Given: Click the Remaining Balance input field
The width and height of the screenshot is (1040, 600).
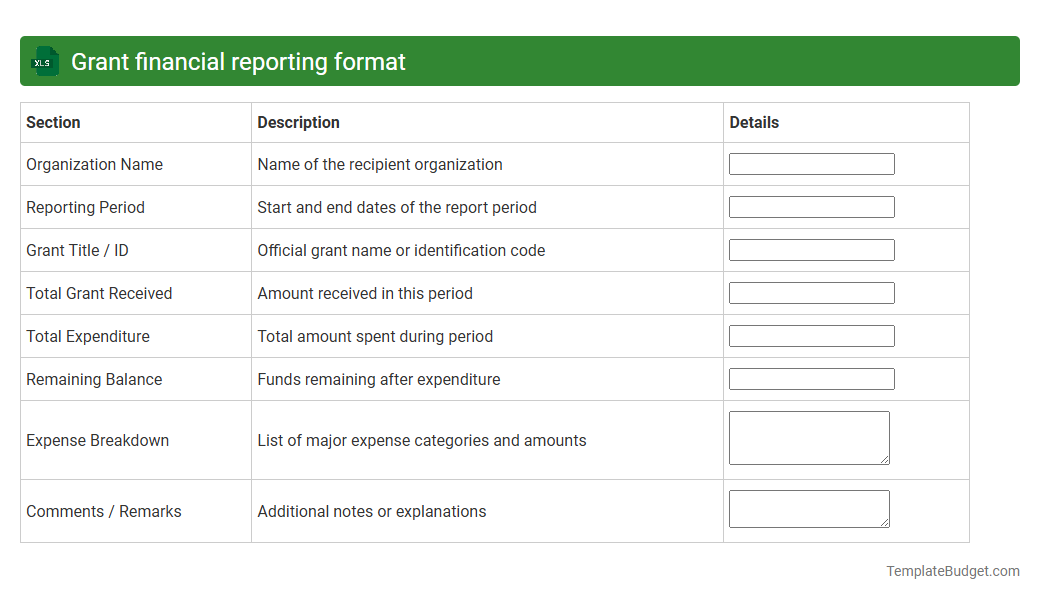Looking at the screenshot, I should (811, 378).
